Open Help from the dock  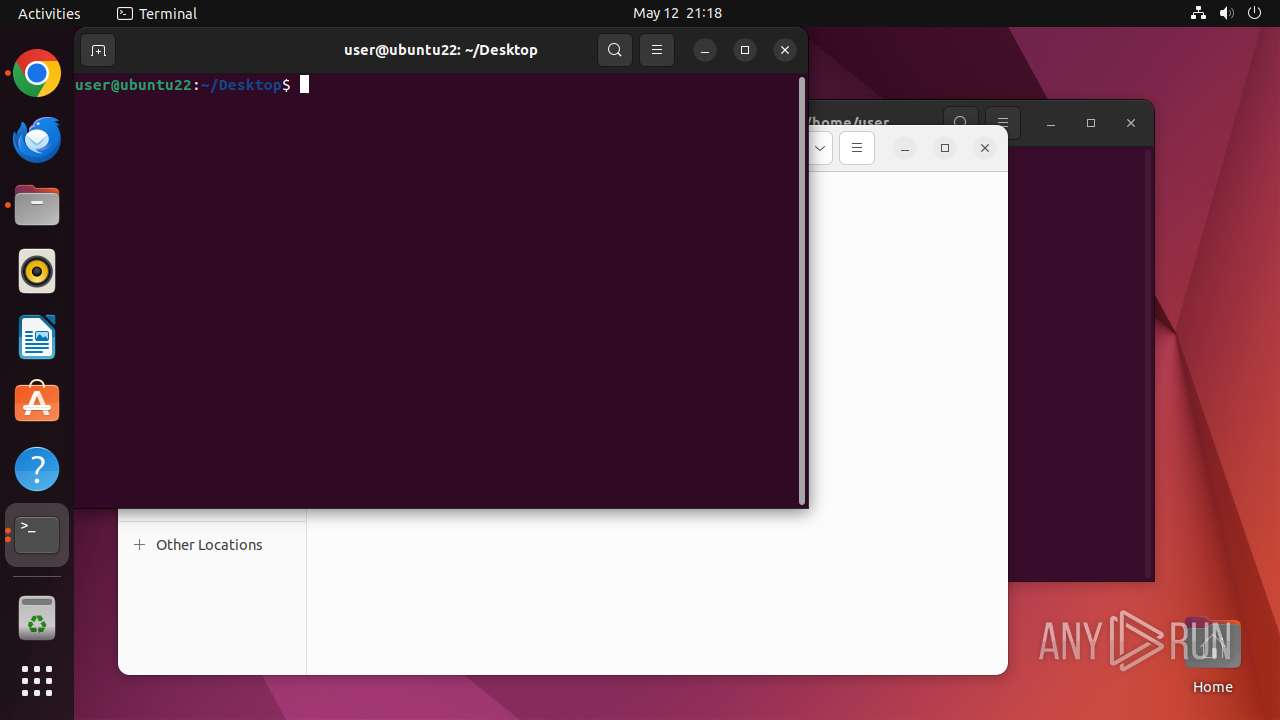click(37, 469)
